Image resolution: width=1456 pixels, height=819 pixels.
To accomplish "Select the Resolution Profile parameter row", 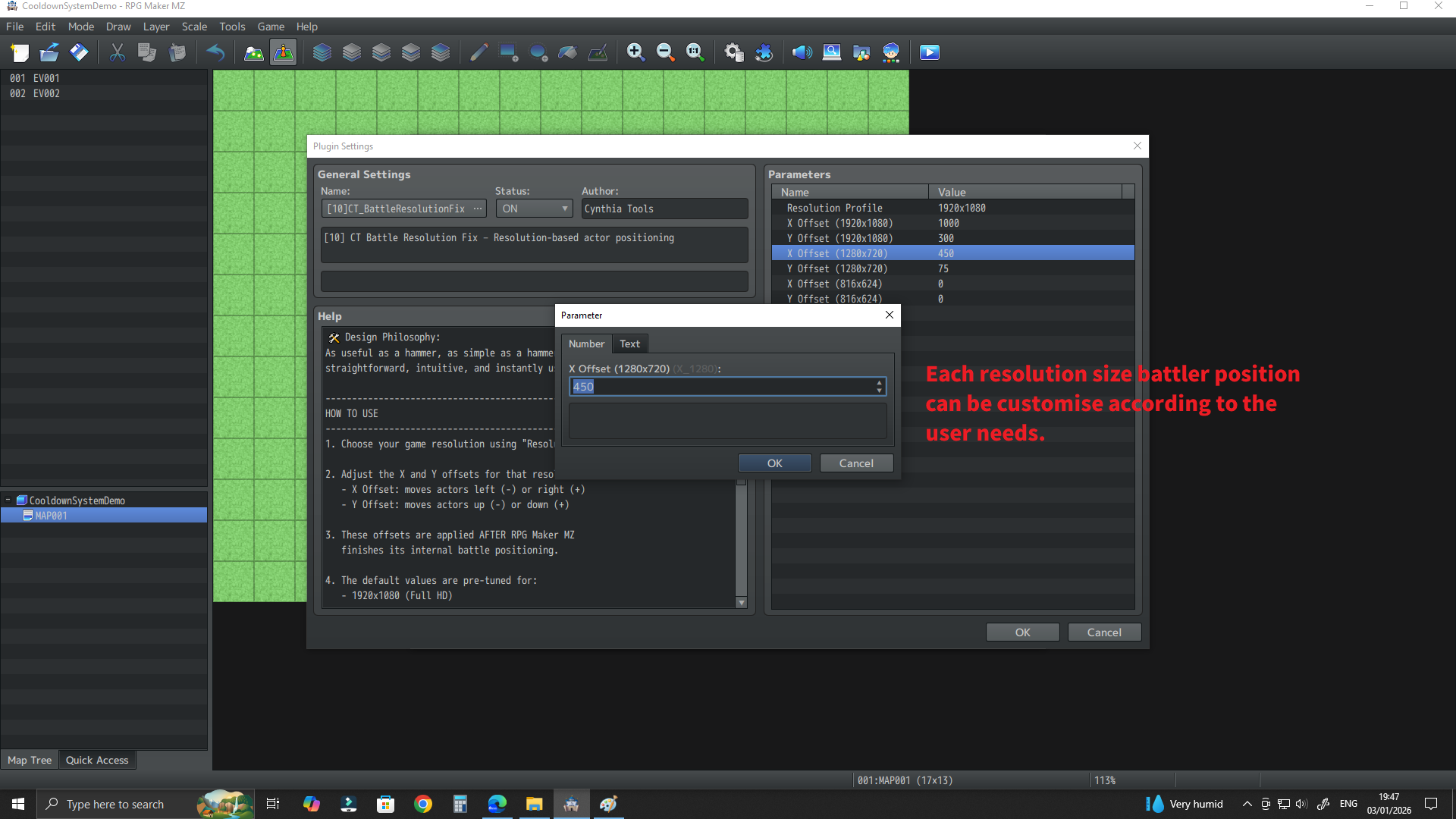I will pyautogui.click(x=952, y=208).
